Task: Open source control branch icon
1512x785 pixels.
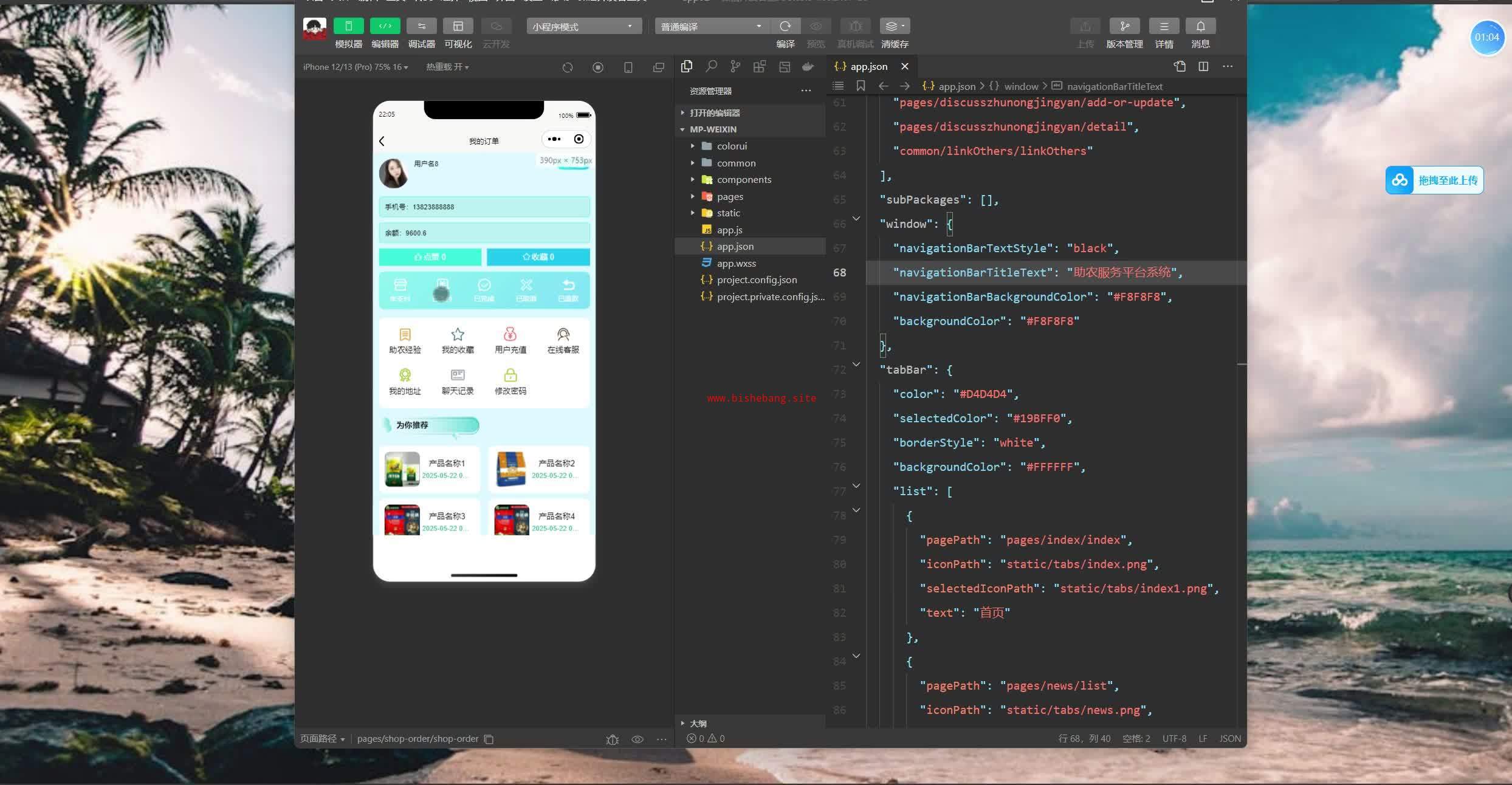Action: click(x=735, y=66)
